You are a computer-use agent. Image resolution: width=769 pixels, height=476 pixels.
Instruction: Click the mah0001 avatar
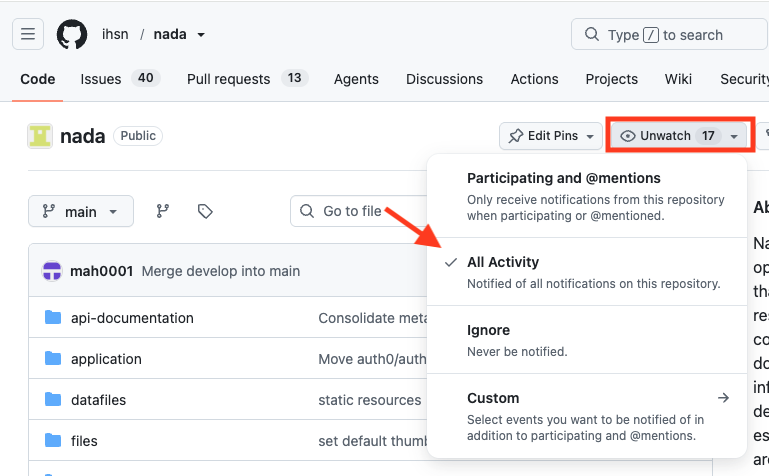52,271
